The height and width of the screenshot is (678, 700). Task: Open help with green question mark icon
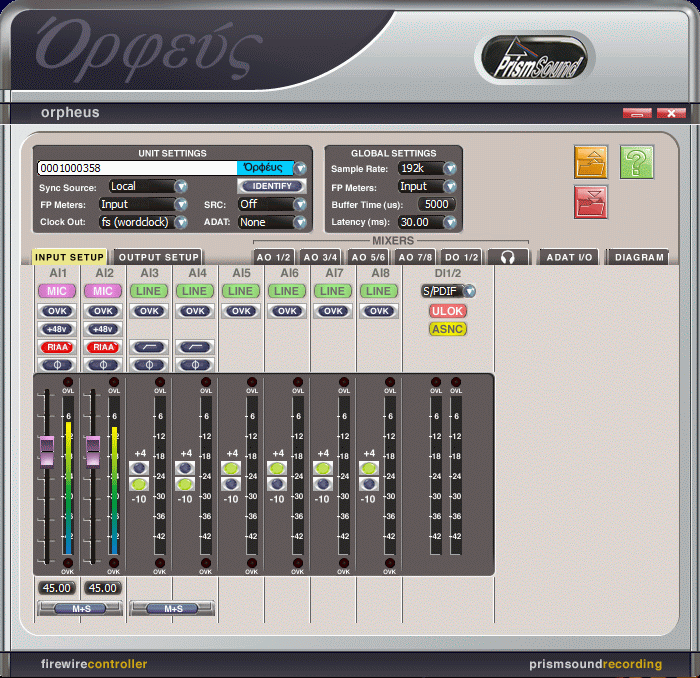[637, 162]
